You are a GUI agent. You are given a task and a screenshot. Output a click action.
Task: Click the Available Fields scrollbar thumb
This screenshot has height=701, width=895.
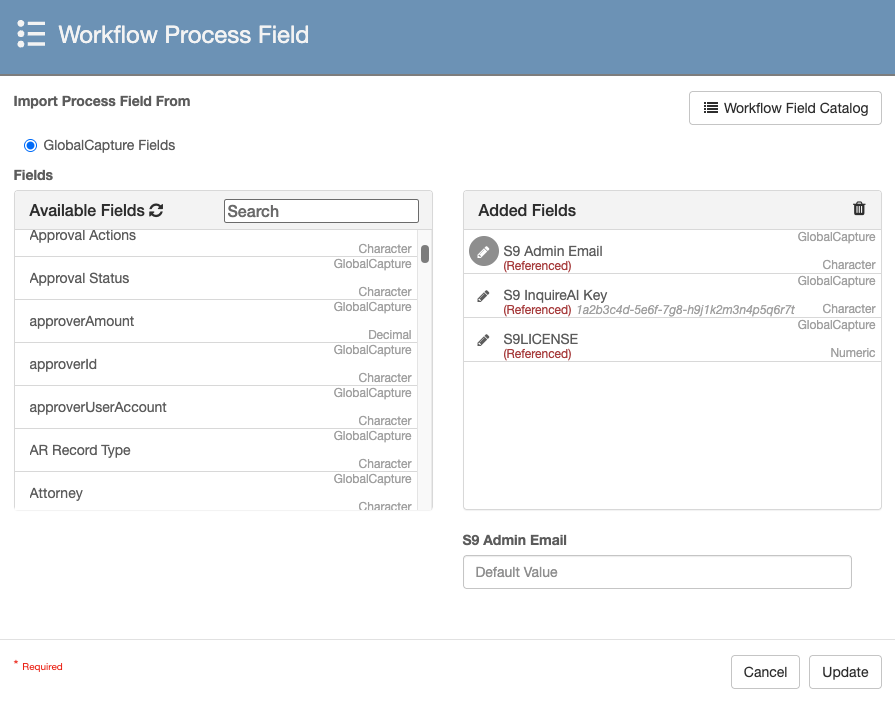(425, 254)
